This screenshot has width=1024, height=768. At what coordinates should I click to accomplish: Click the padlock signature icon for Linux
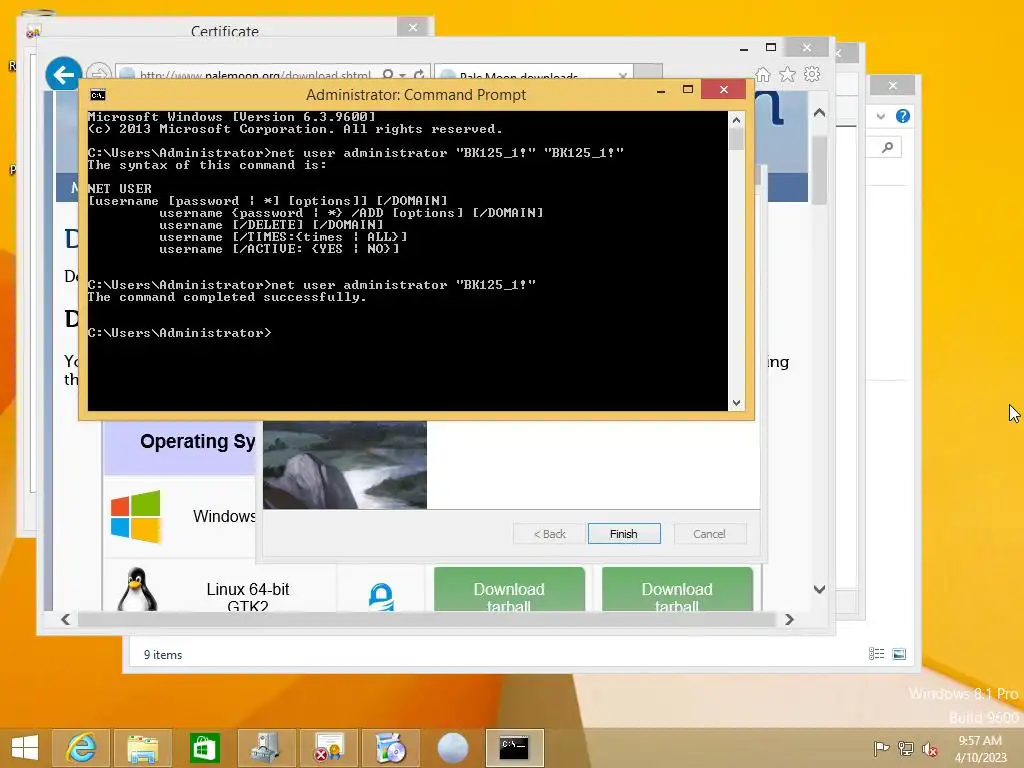coord(381,597)
